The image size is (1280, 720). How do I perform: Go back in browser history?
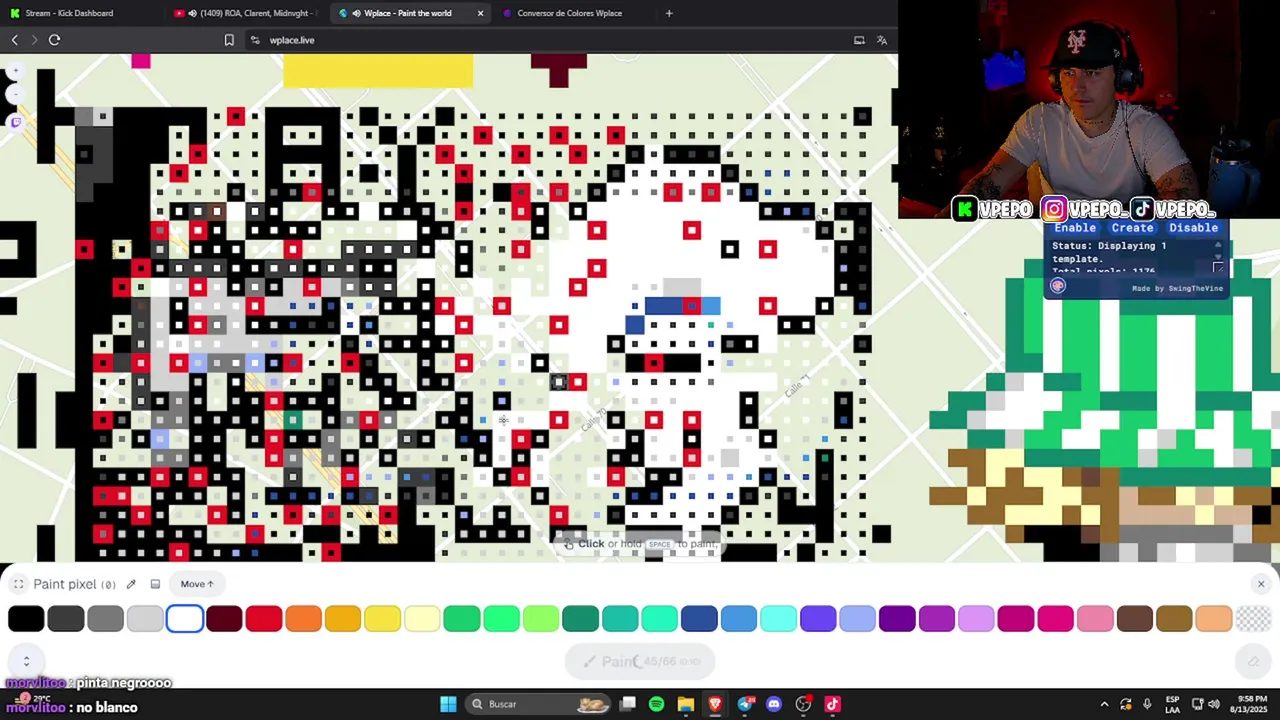[x=14, y=40]
